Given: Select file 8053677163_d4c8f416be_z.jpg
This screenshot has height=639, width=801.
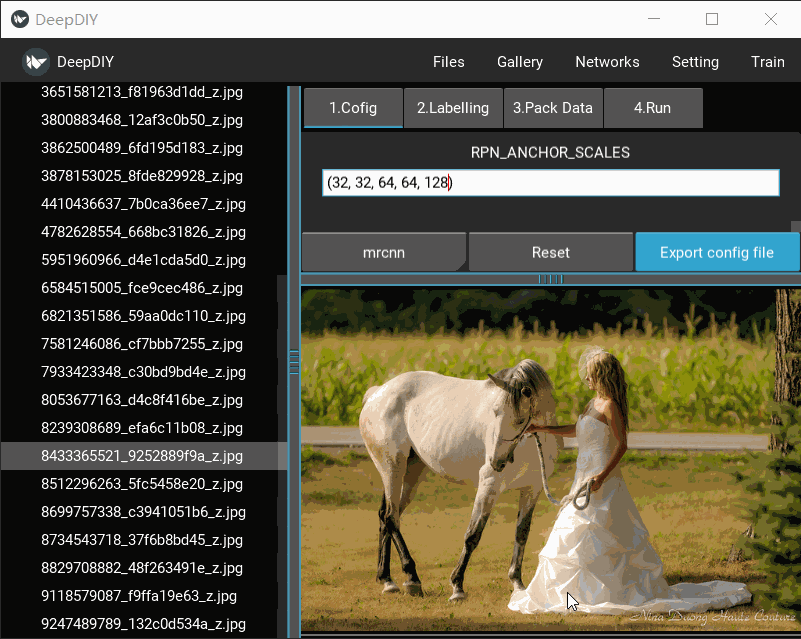Looking at the screenshot, I should pos(142,400).
